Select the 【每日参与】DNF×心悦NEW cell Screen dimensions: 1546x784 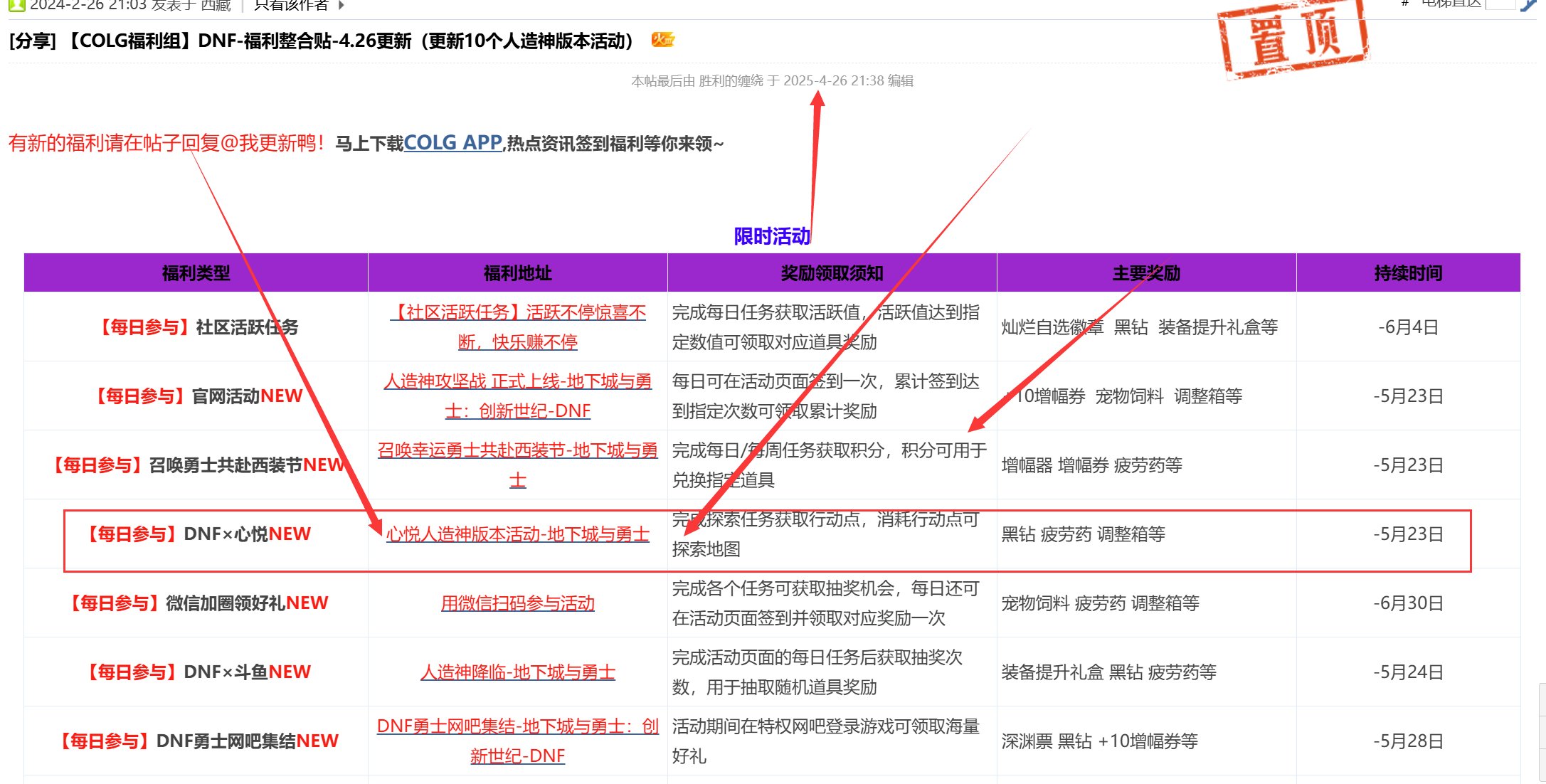click(196, 534)
